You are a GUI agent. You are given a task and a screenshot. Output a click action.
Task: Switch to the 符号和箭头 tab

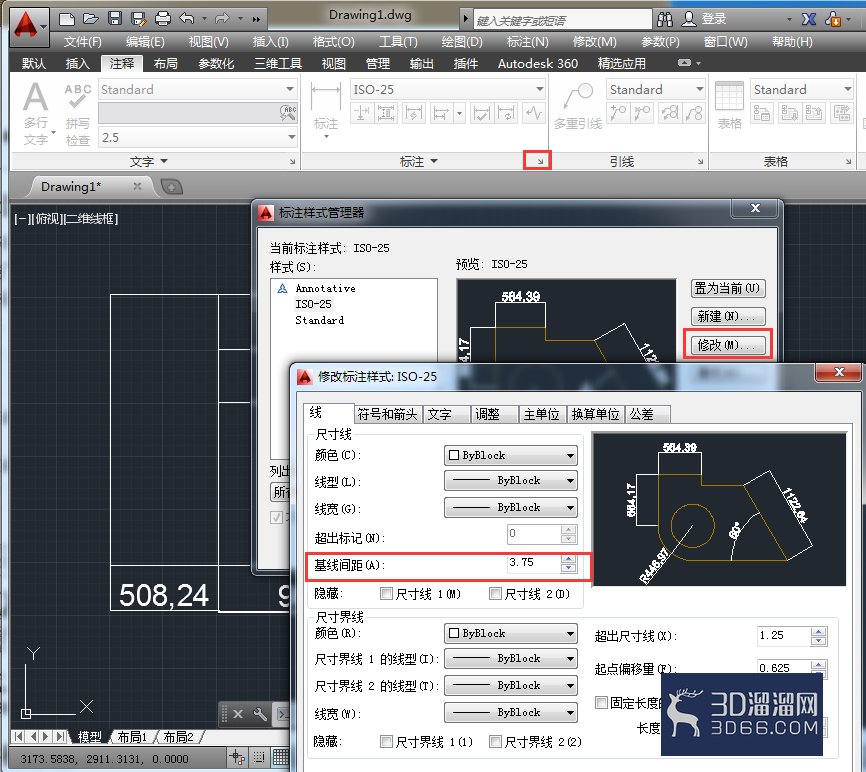pyautogui.click(x=388, y=414)
